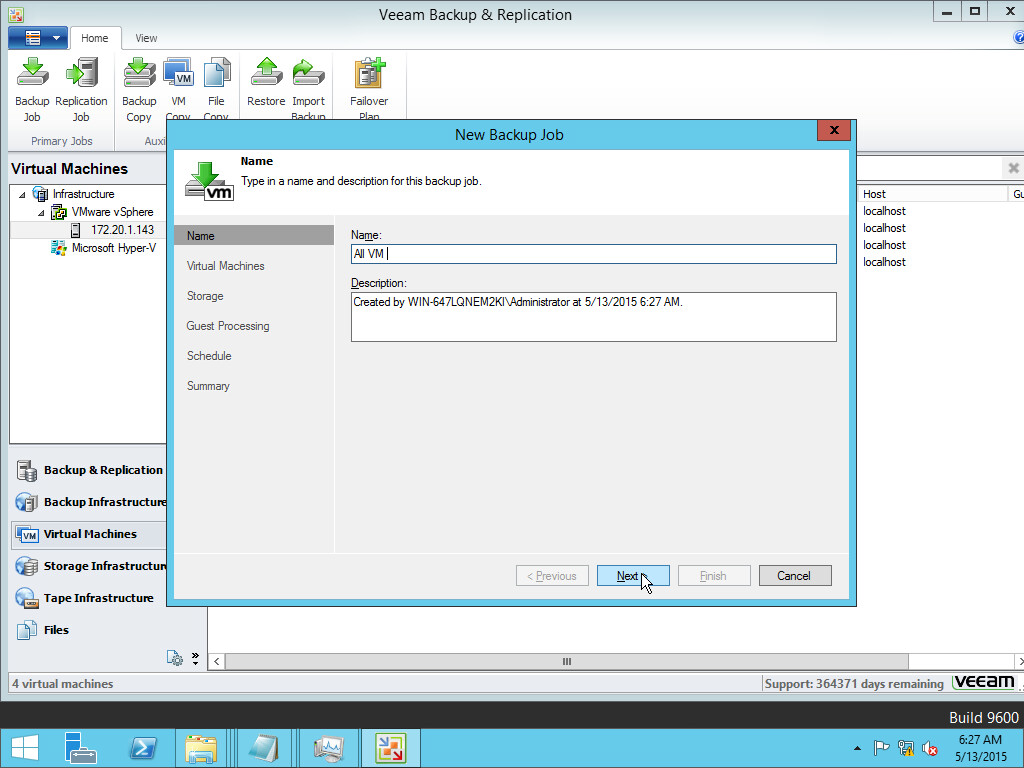Click the Action Center flag icon
The height and width of the screenshot is (768, 1024).
[881, 748]
